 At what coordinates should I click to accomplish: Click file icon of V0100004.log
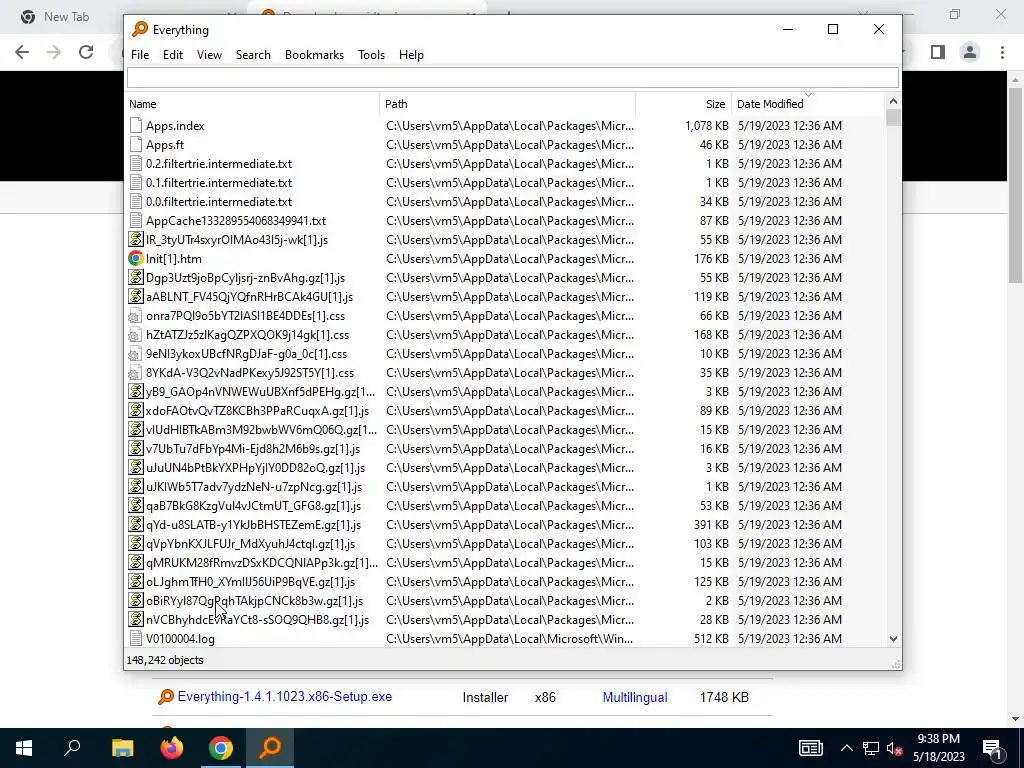coord(135,638)
